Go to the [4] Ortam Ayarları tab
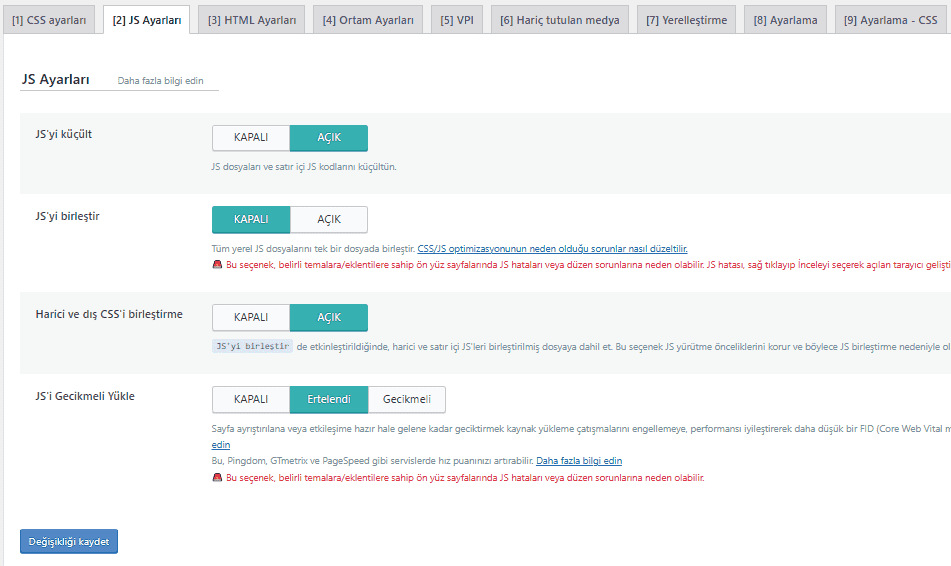 coord(368,20)
